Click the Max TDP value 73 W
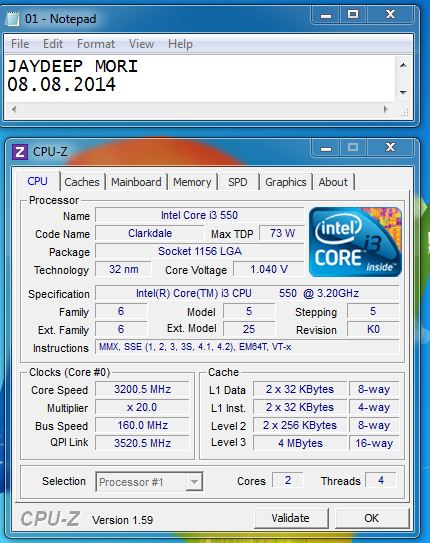The height and width of the screenshot is (543, 430). pos(282,233)
